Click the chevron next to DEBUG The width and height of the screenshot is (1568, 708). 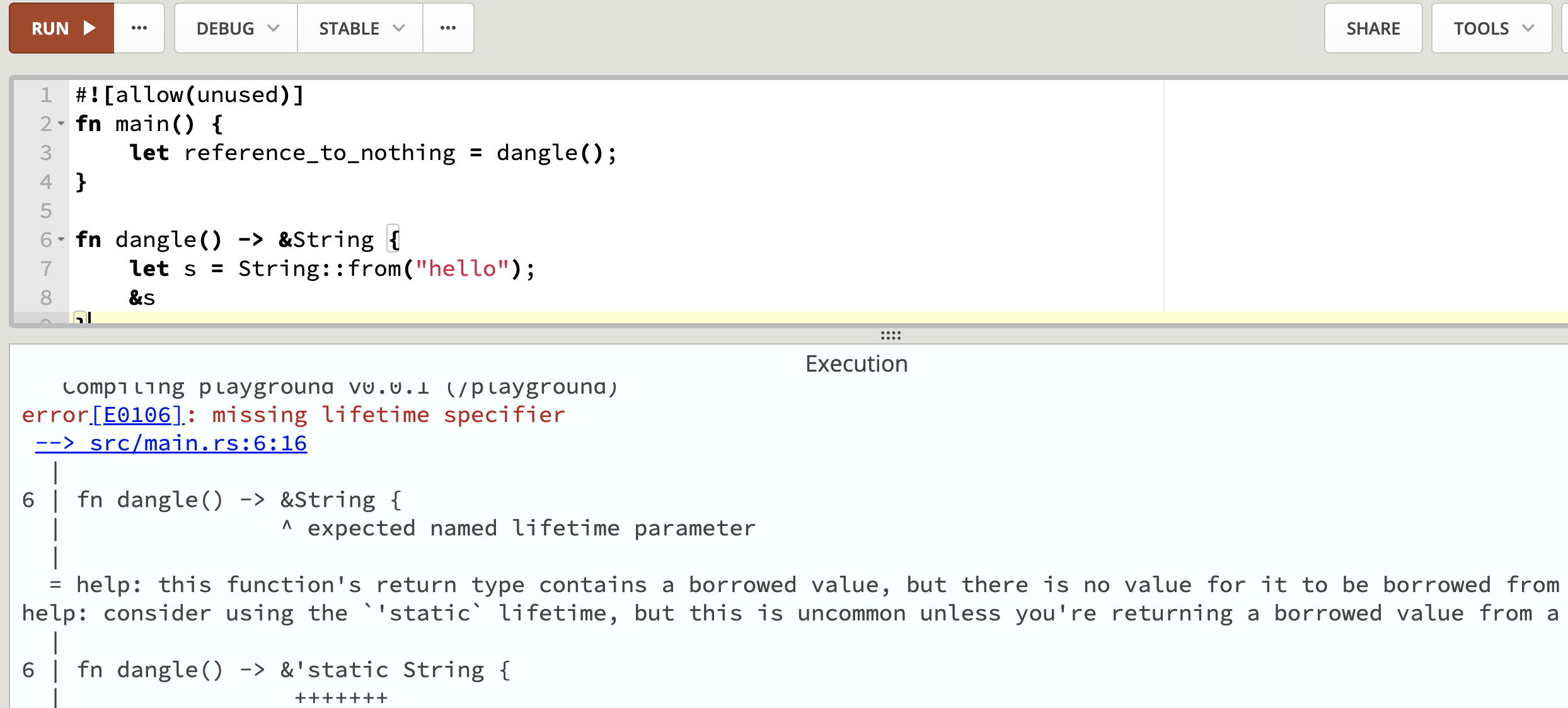click(x=274, y=28)
